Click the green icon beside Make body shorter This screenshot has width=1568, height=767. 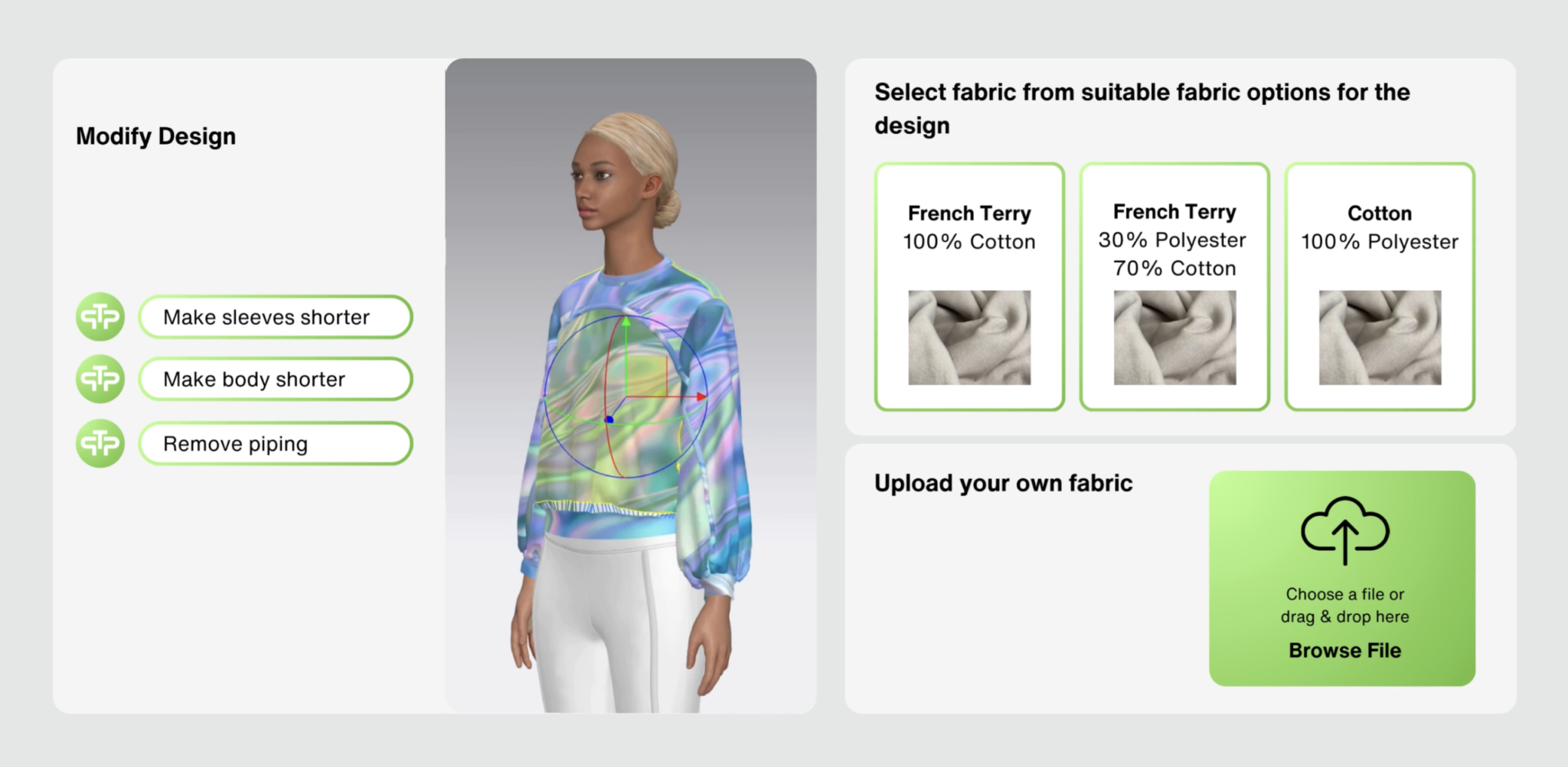tap(100, 379)
